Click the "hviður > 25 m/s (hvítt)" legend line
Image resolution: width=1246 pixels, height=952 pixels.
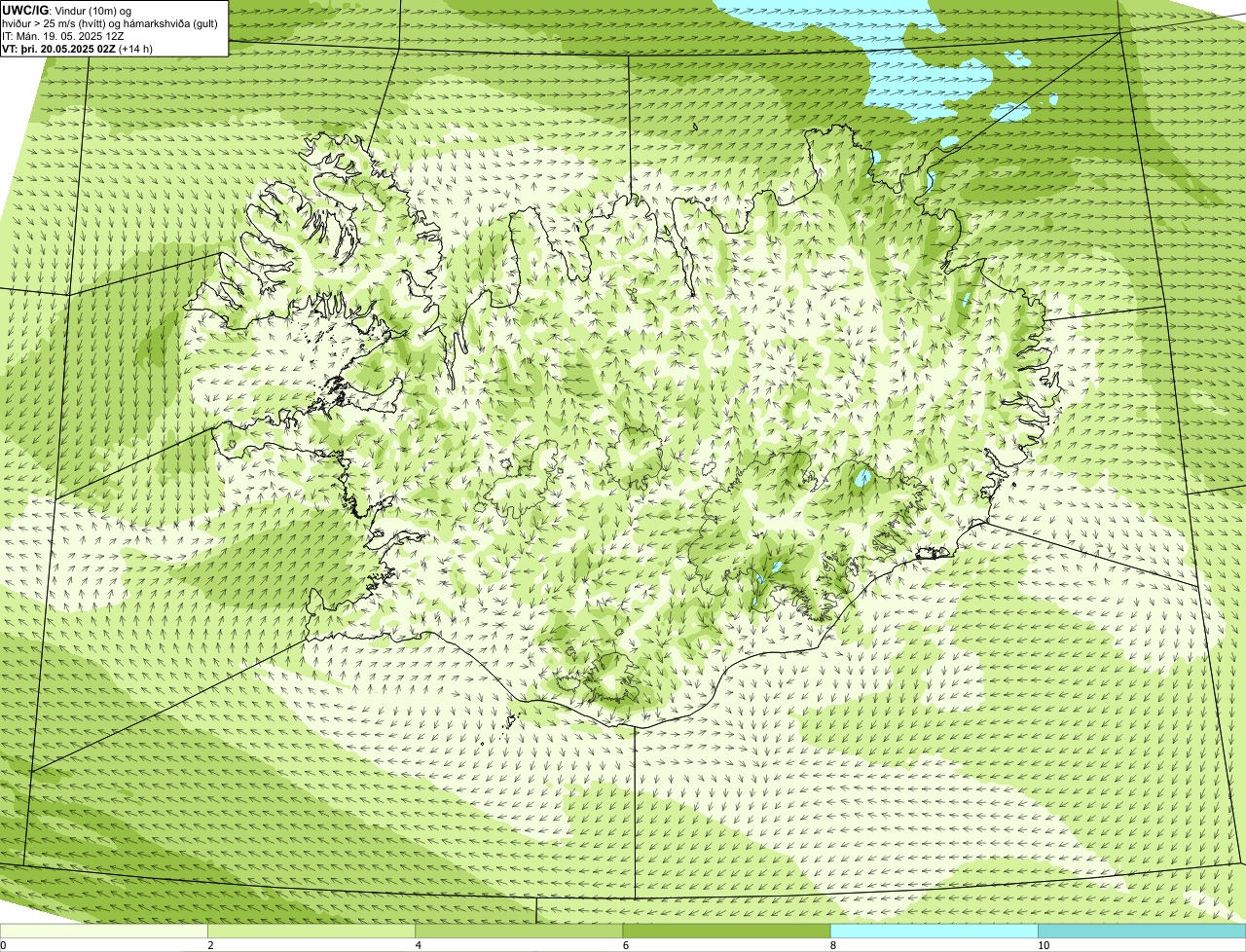coord(112,22)
